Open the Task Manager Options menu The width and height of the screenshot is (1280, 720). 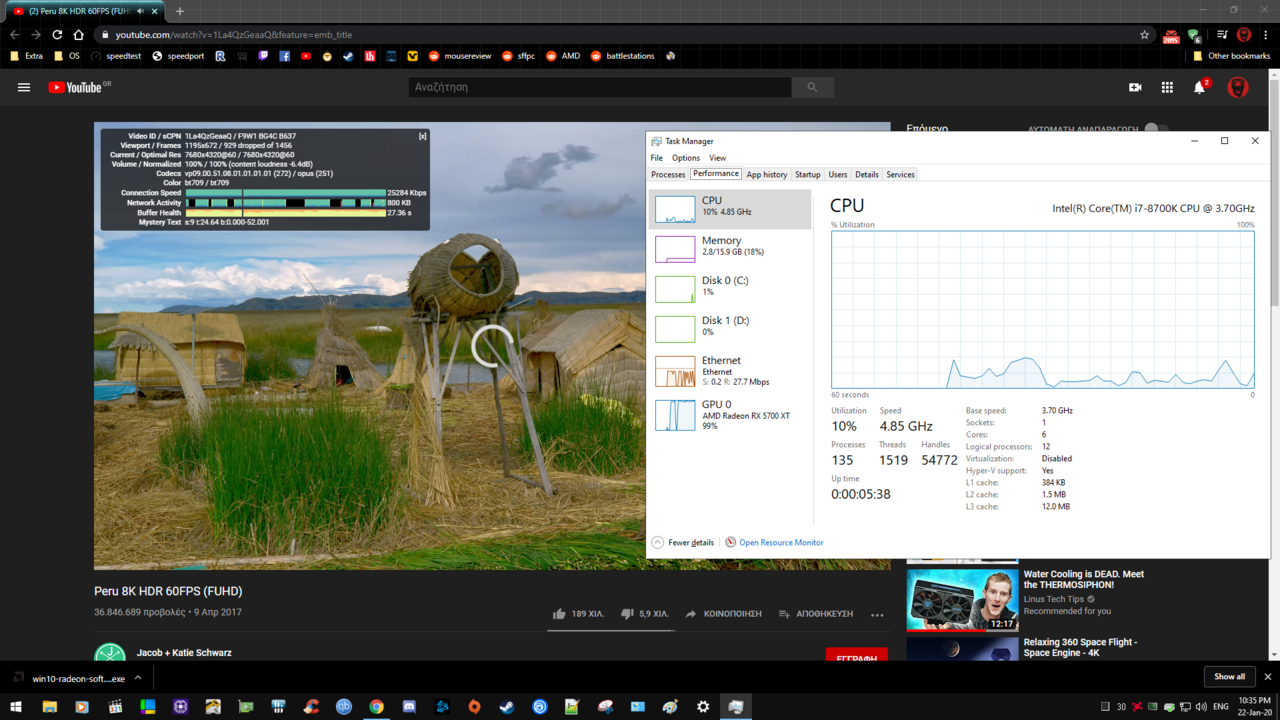pos(686,158)
